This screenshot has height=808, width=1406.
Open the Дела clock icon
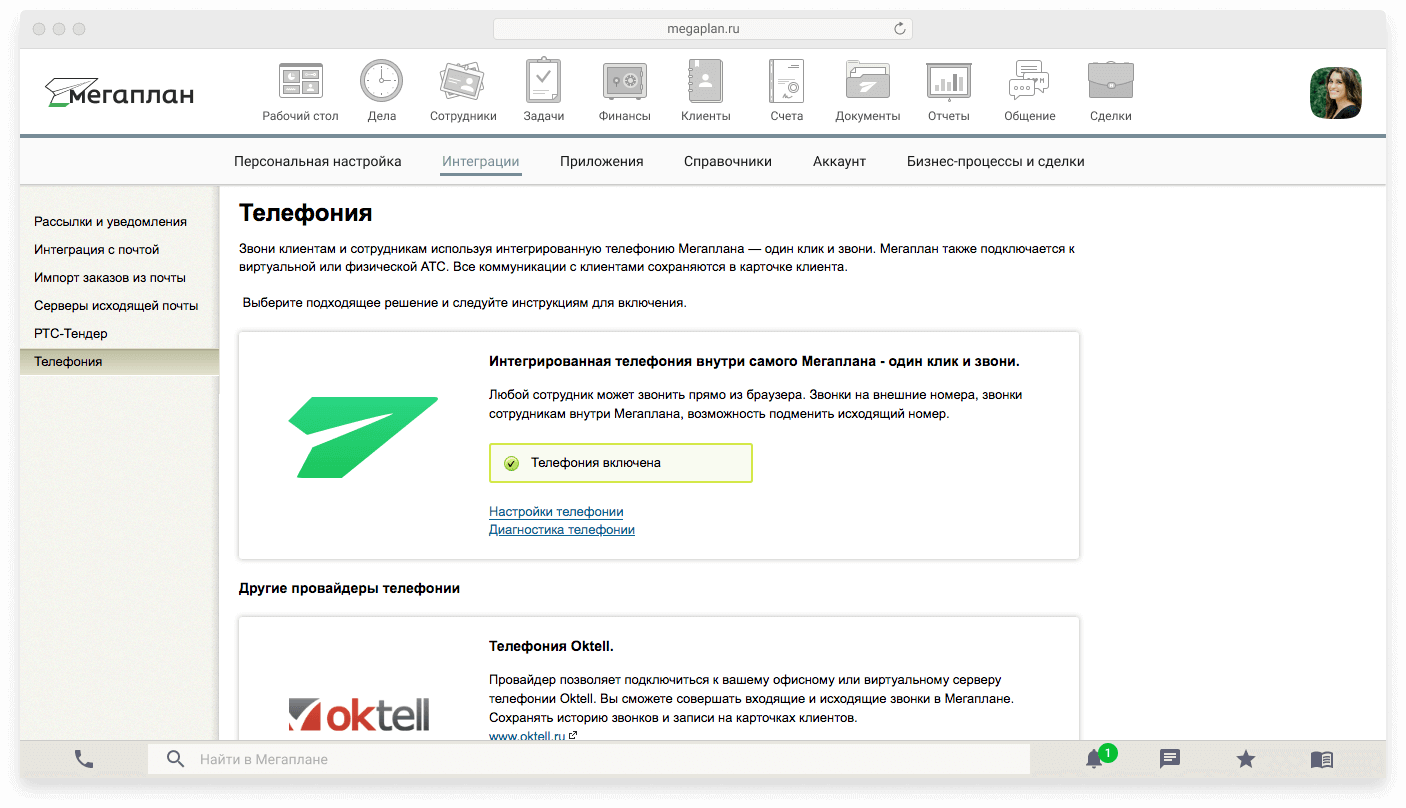(381, 81)
